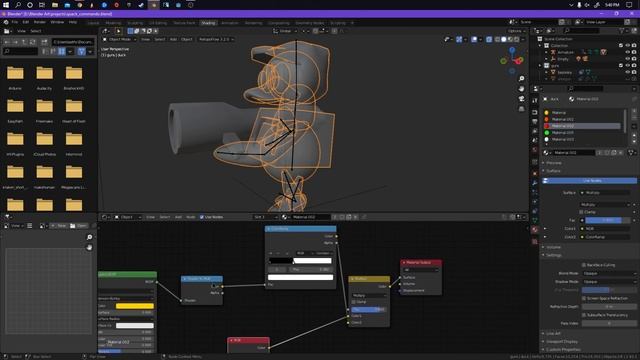Toggle viewport overlays icon
The width and height of the screenshot is (640, 360).
(x=474, y=40)
